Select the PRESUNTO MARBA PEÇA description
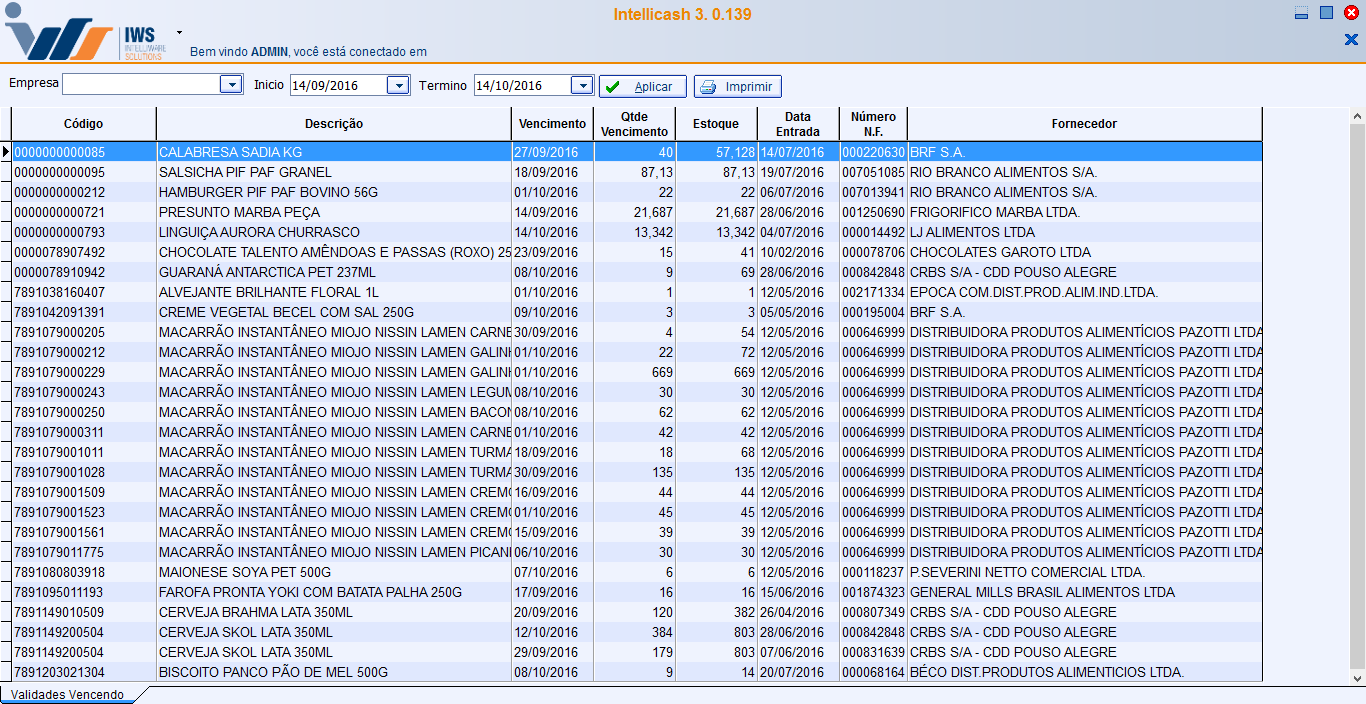 coord(334,212)
